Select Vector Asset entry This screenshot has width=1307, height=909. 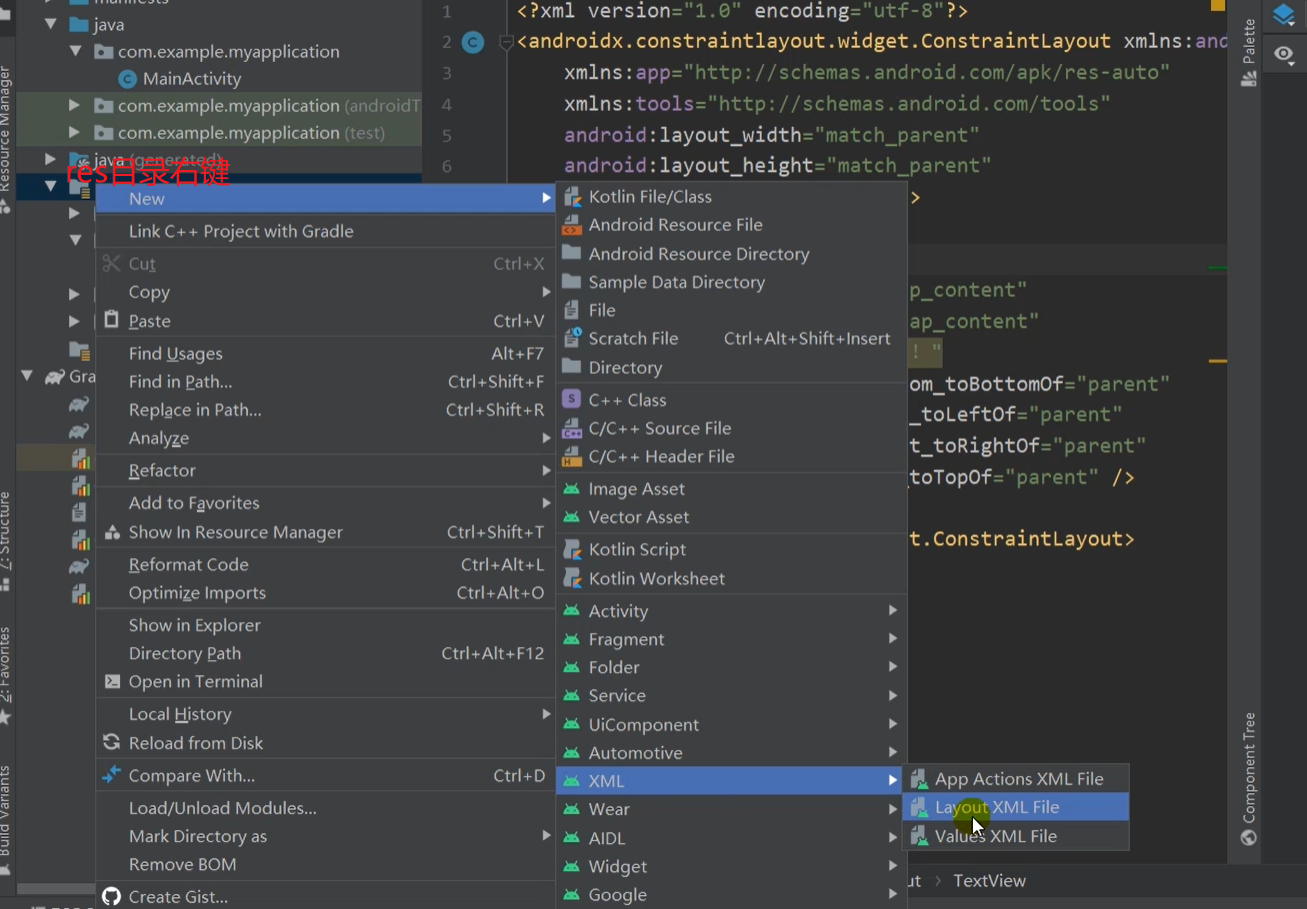(731, 517)
